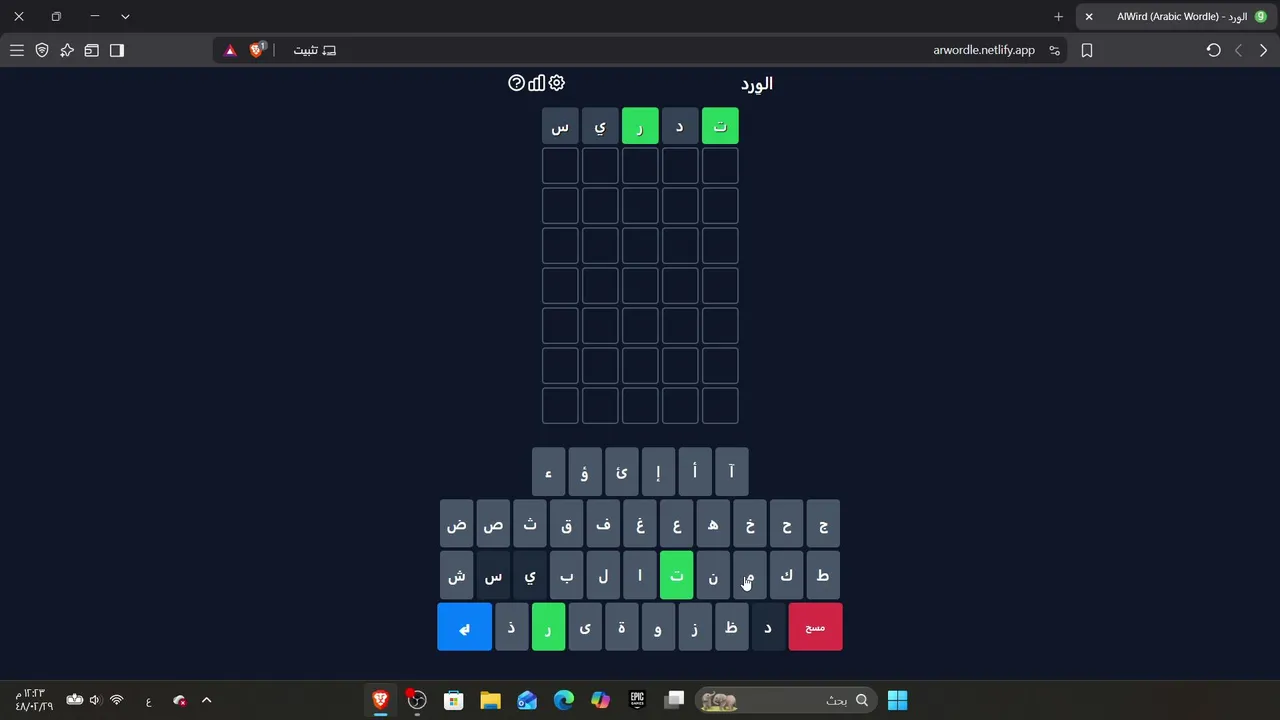Click the taskbar بحث search box

point(784,700)
